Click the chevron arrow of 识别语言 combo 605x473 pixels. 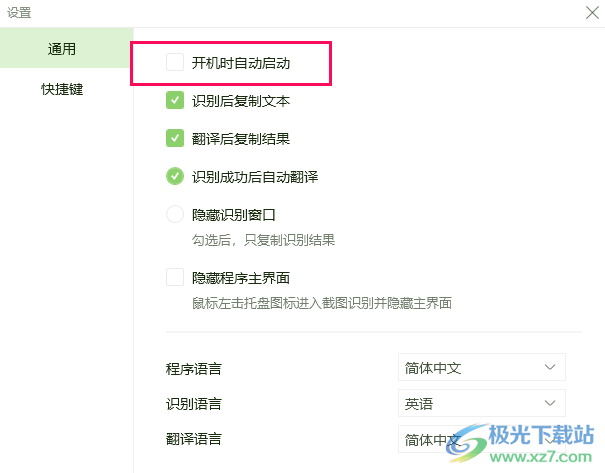(x=550, y=403)
